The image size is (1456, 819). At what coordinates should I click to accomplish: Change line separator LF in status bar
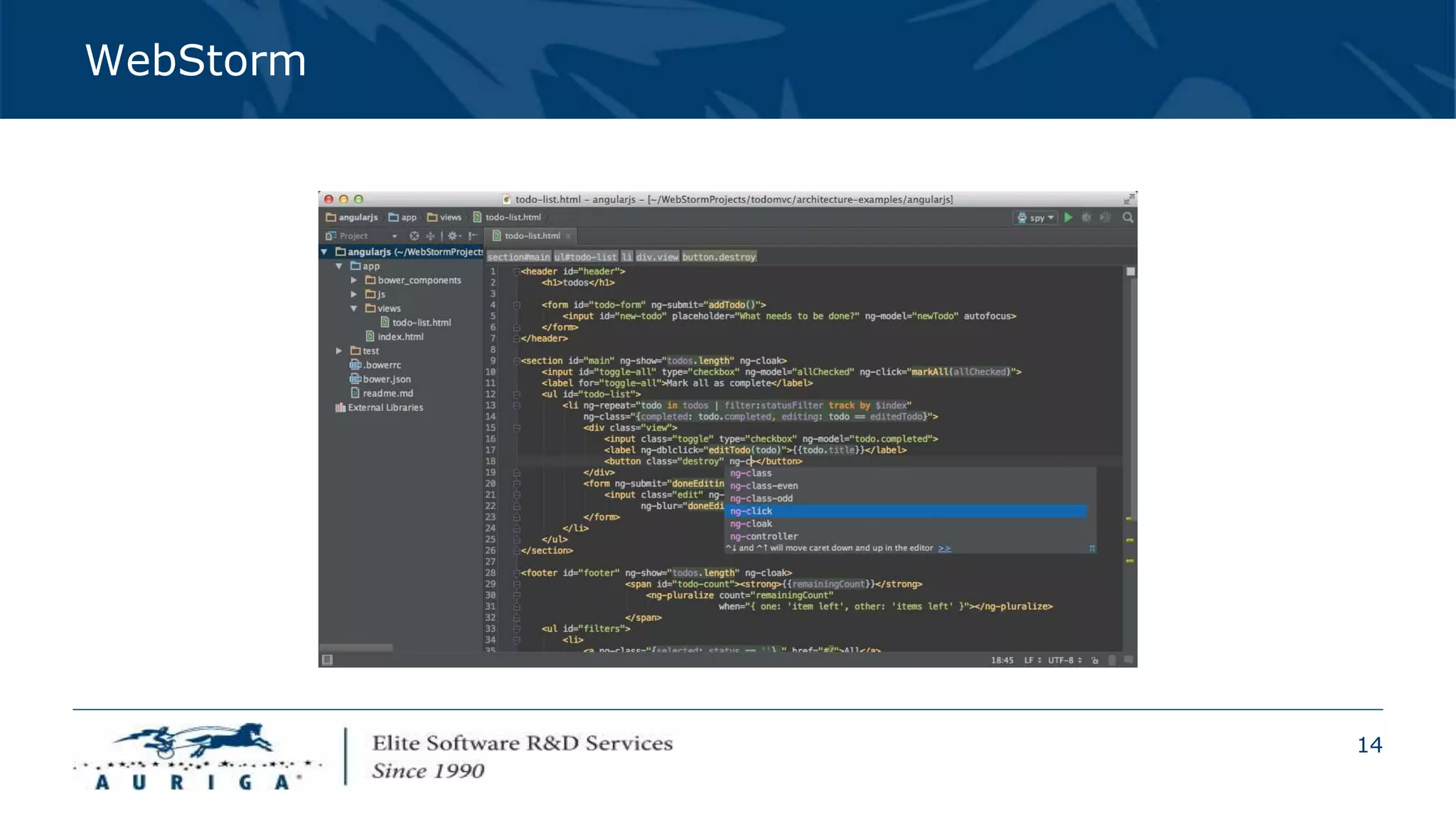click(1032, 660)
